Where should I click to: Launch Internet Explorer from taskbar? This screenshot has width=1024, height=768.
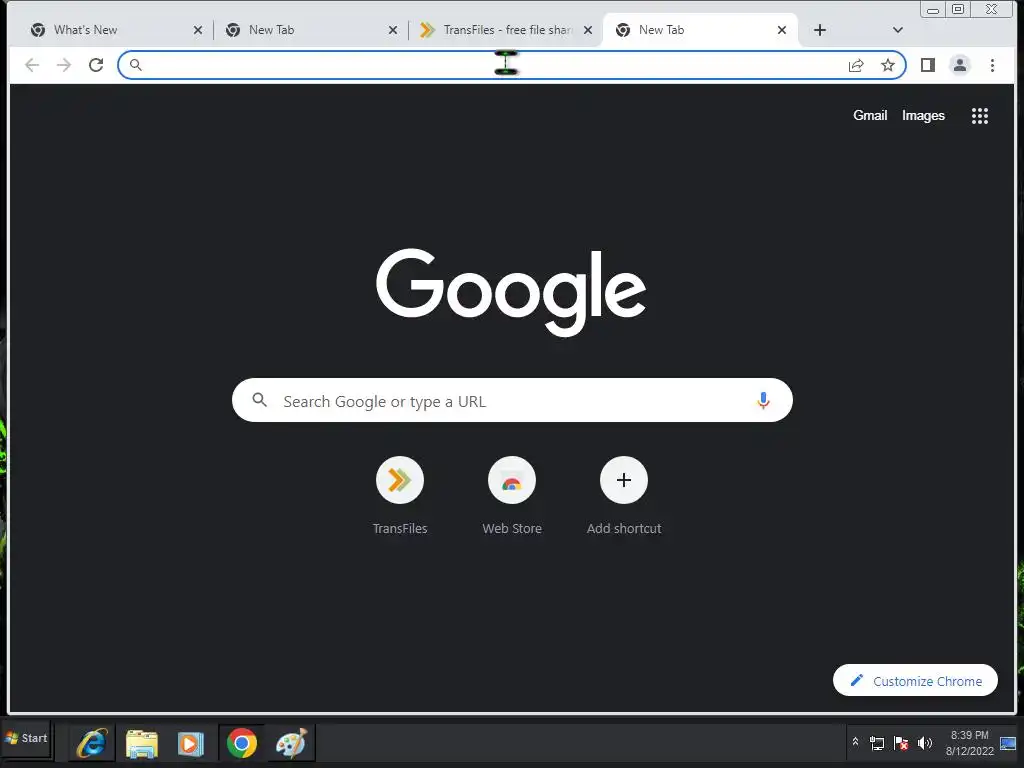(x=92, y=743)
